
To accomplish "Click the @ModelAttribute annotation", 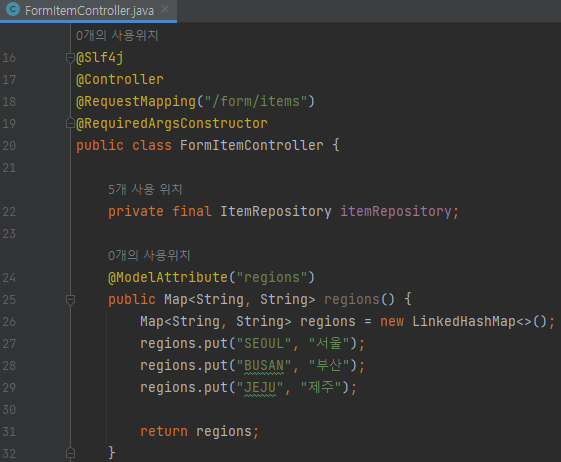I will pos(168,277).
